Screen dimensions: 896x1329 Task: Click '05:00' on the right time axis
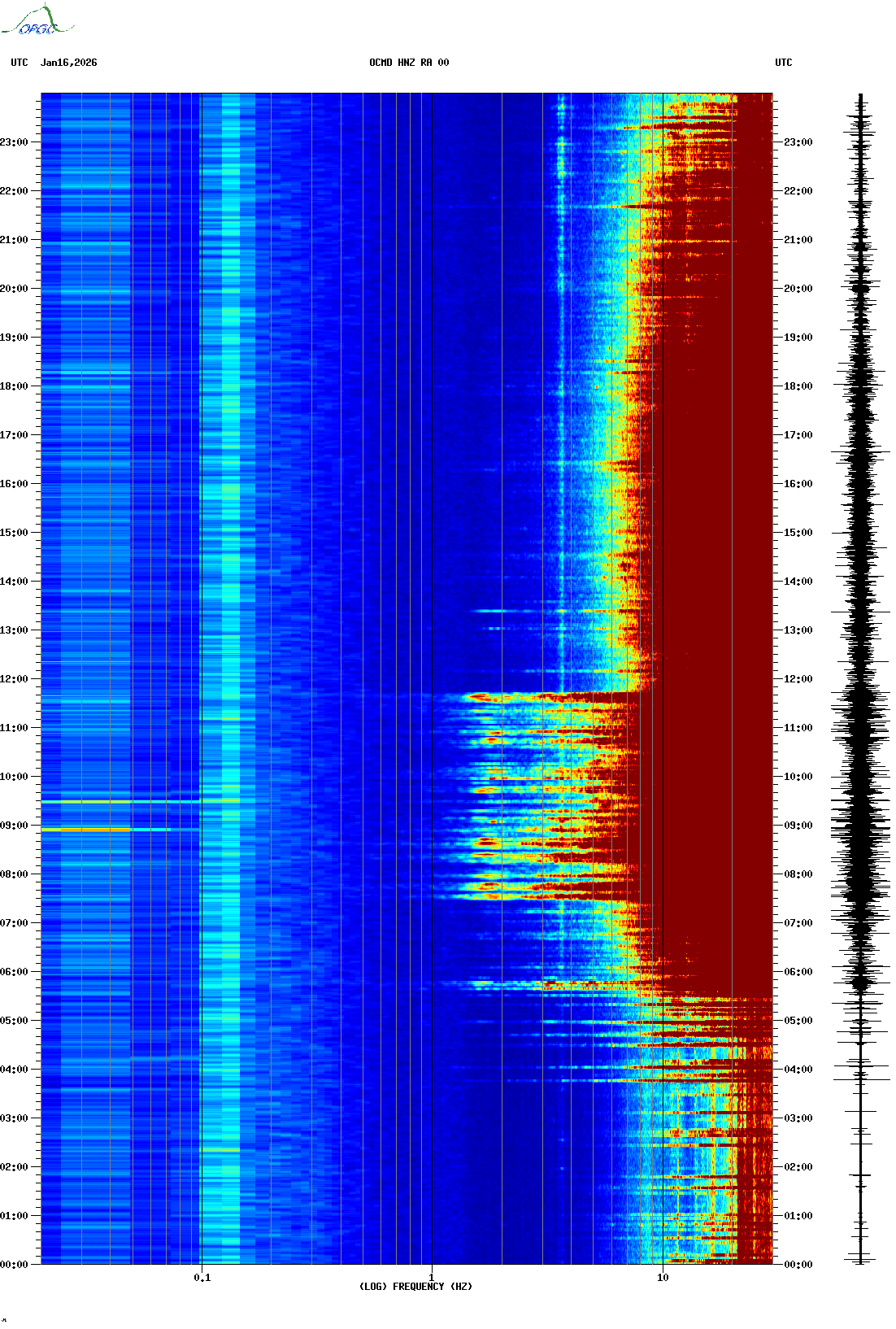tap(798, 1021)
